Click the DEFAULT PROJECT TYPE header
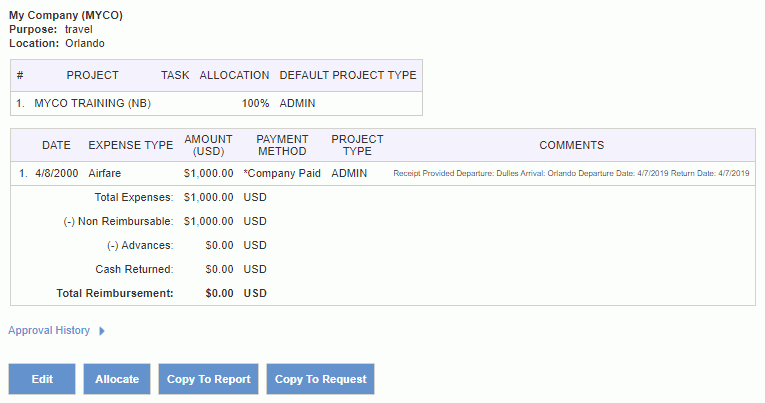The height and width of the screenshot is (403, 765). 348,75
